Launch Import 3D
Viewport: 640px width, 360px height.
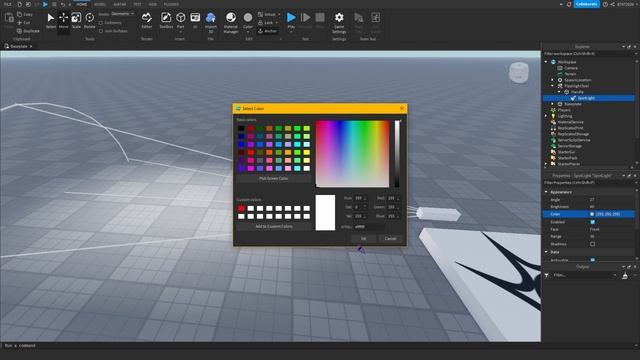pyautogui.click(x=211, y=22)
